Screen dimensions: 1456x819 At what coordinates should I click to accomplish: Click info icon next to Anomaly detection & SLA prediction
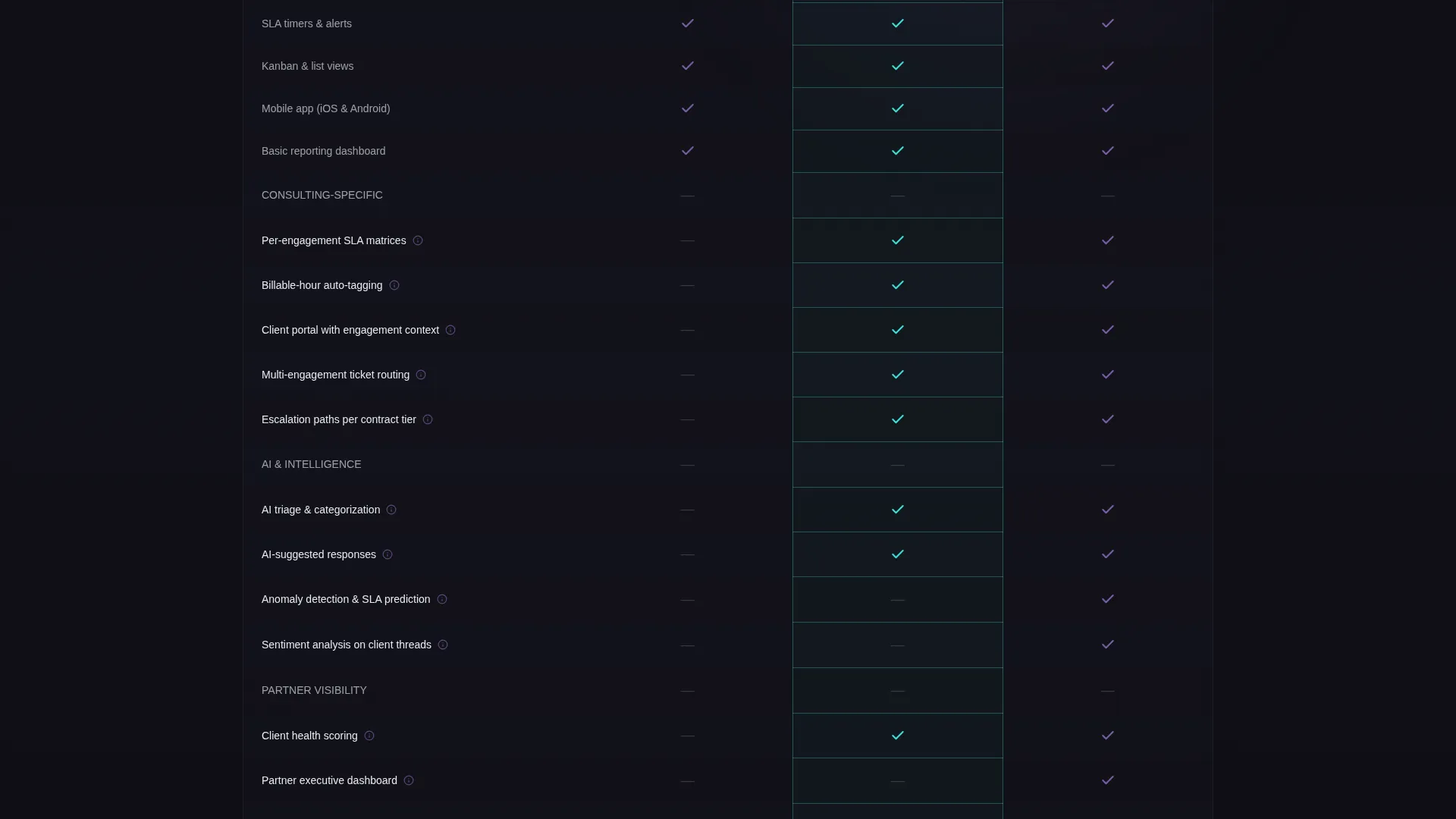[x=442, y=599]
